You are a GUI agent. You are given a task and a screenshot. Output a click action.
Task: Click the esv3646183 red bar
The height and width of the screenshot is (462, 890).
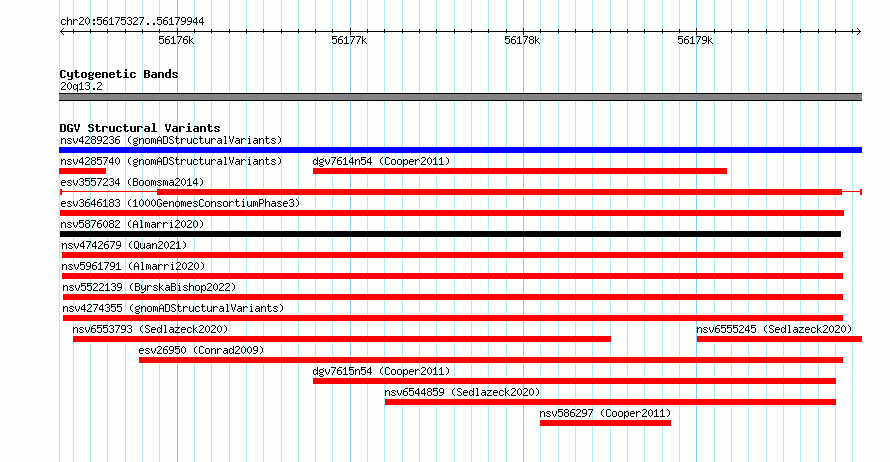[452, 213]
